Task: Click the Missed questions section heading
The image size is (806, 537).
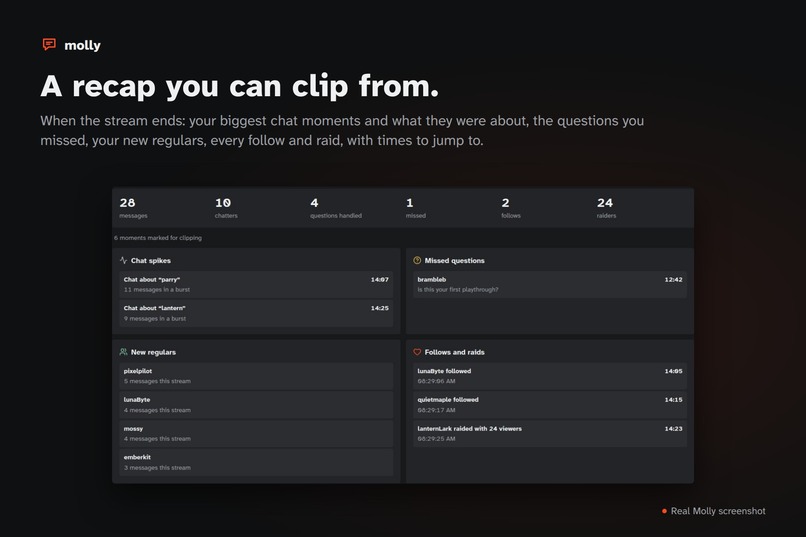Action: click(x=454, y=261)
